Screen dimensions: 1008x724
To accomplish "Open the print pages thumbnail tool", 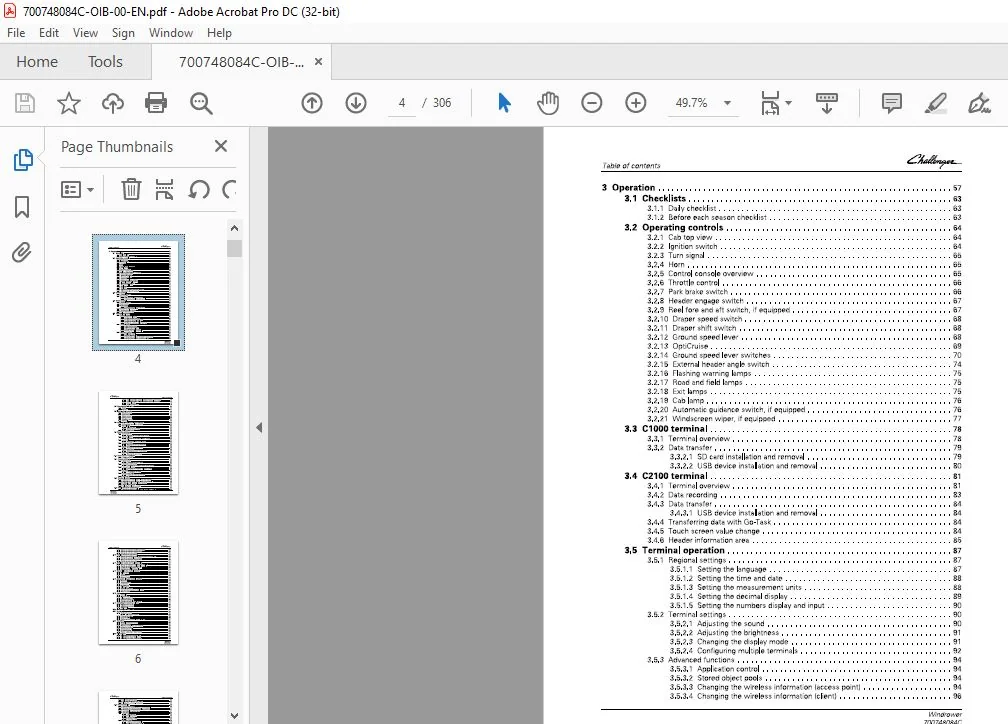I will 165,189.
